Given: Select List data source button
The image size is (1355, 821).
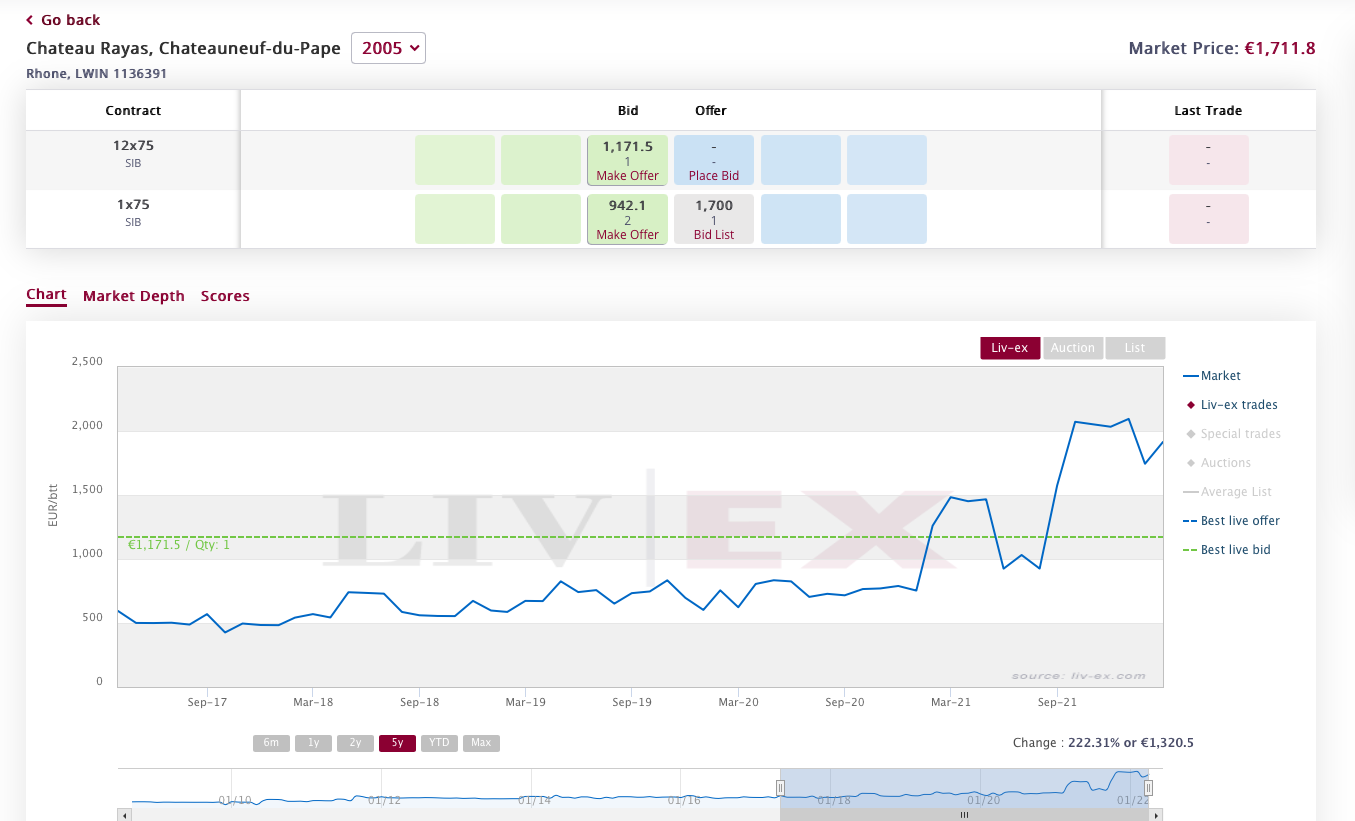Looking at the screenshot, I should tap(1135, 348).
